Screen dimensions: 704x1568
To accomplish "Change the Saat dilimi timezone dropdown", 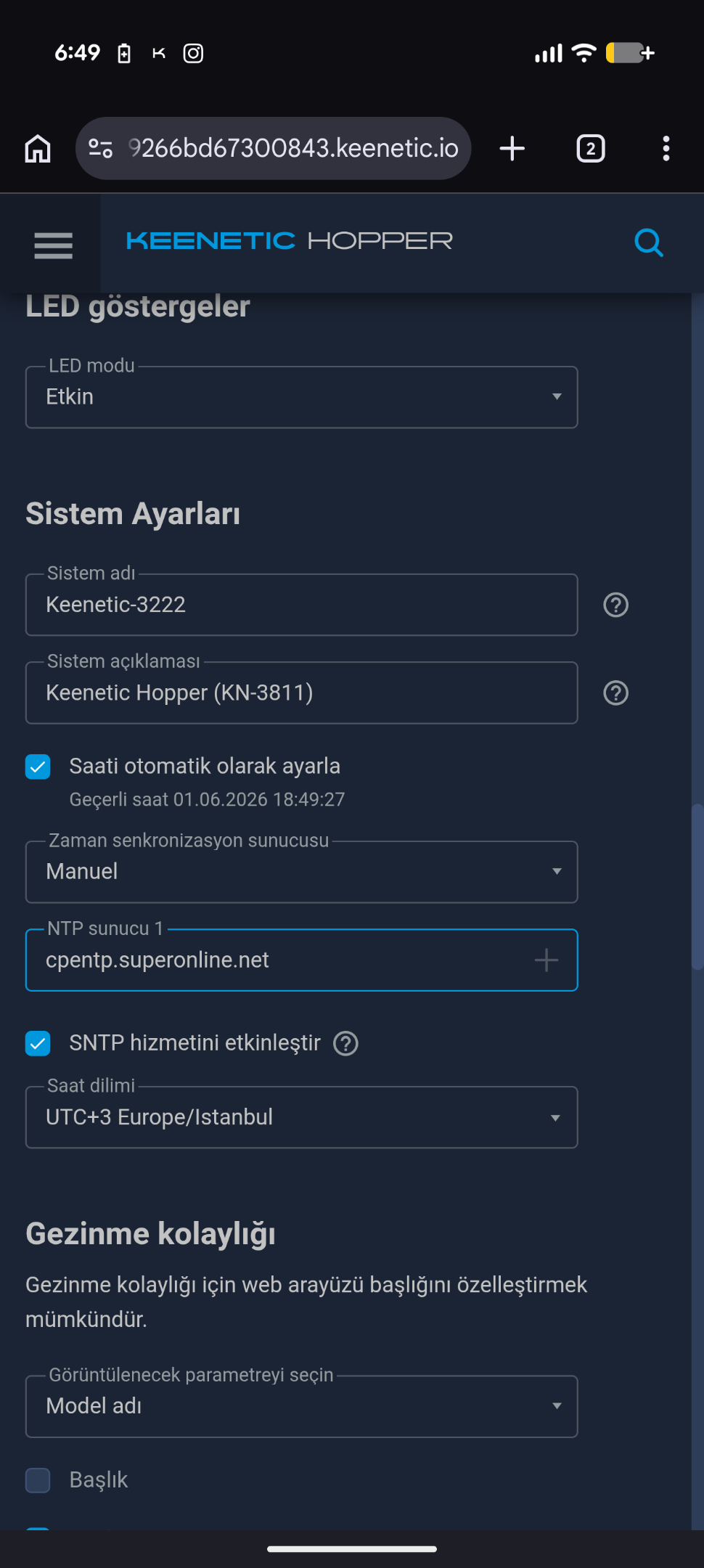I will [302, 1117].
